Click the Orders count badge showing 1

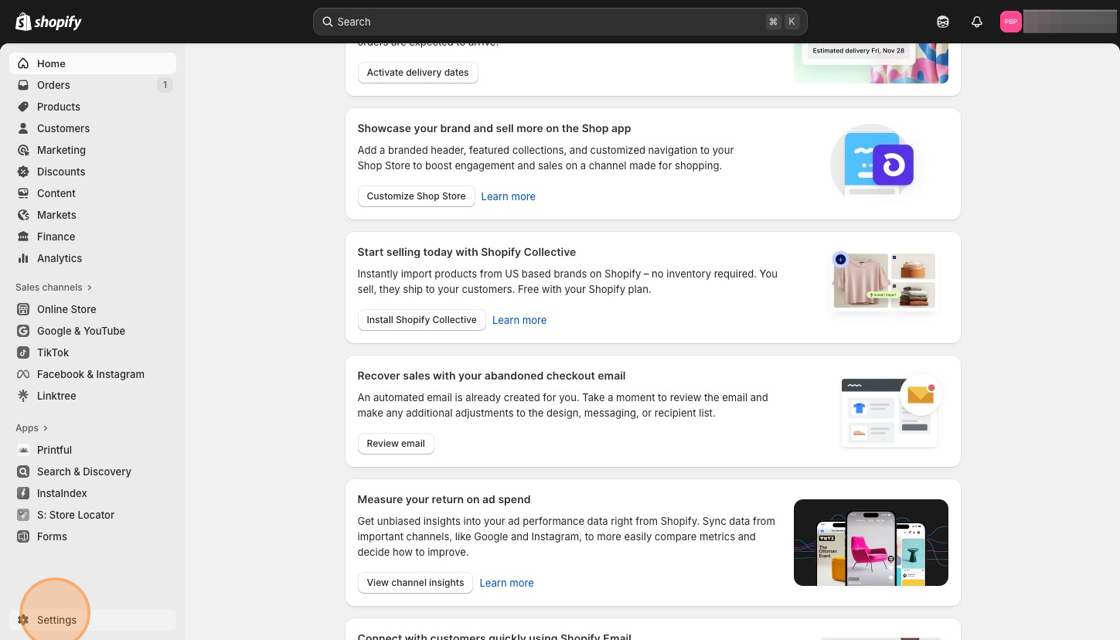165,85
